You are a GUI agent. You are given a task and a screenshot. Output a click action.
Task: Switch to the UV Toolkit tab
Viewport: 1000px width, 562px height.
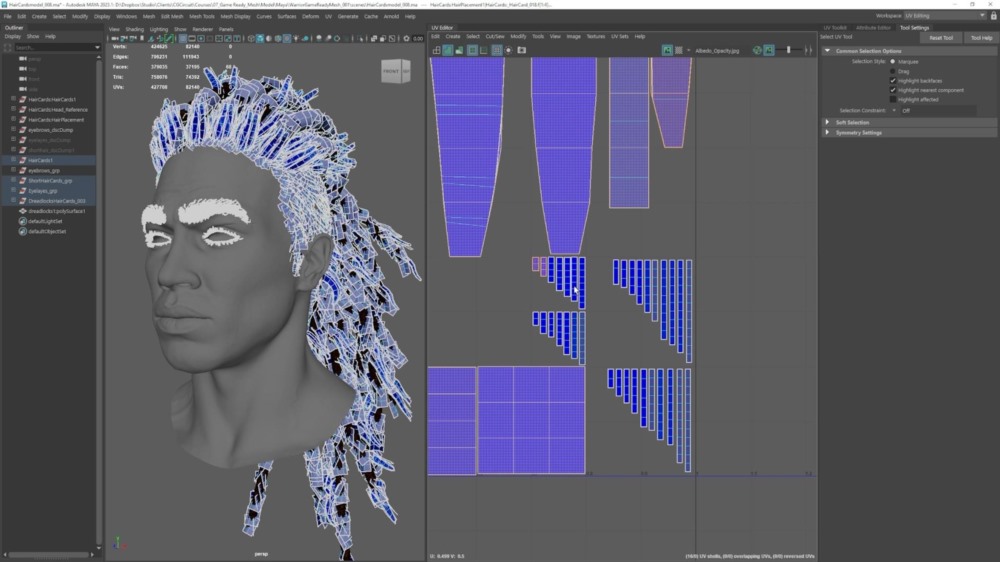pyautogui.click(x=835, y=28)
